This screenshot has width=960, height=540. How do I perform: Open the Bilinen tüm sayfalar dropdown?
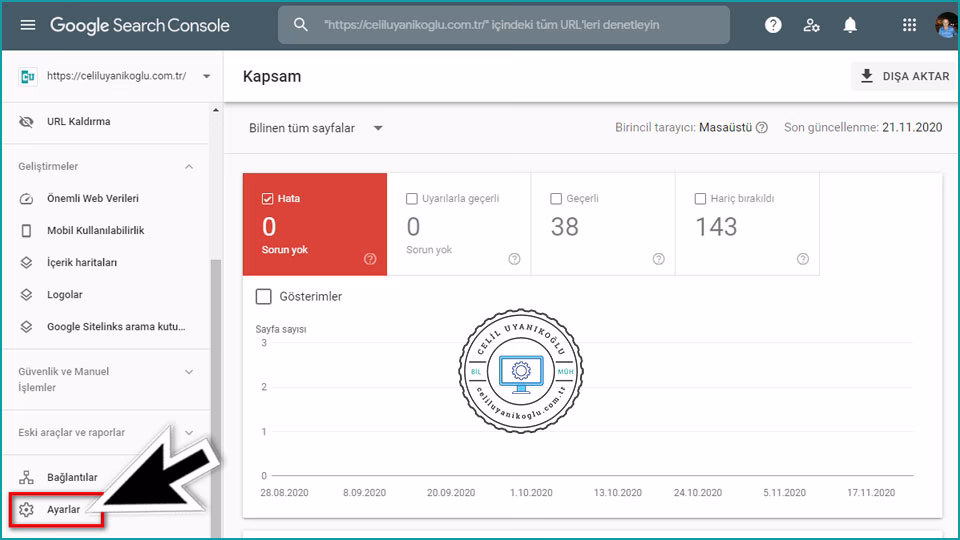tap(316, 128)
